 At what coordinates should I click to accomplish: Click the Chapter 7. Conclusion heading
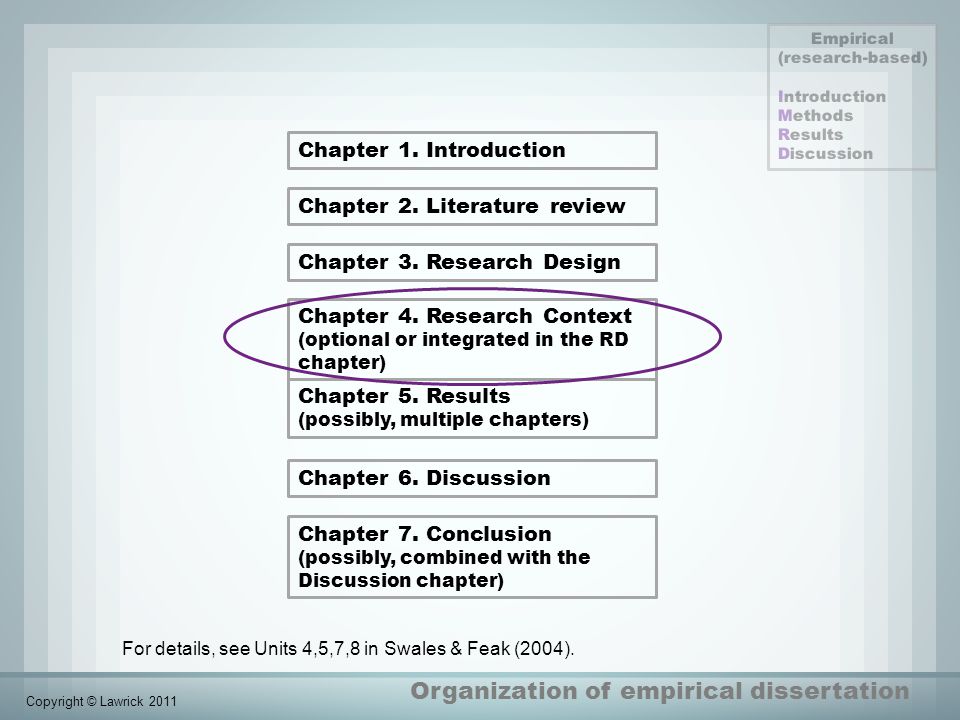click(x=424, y=534)
